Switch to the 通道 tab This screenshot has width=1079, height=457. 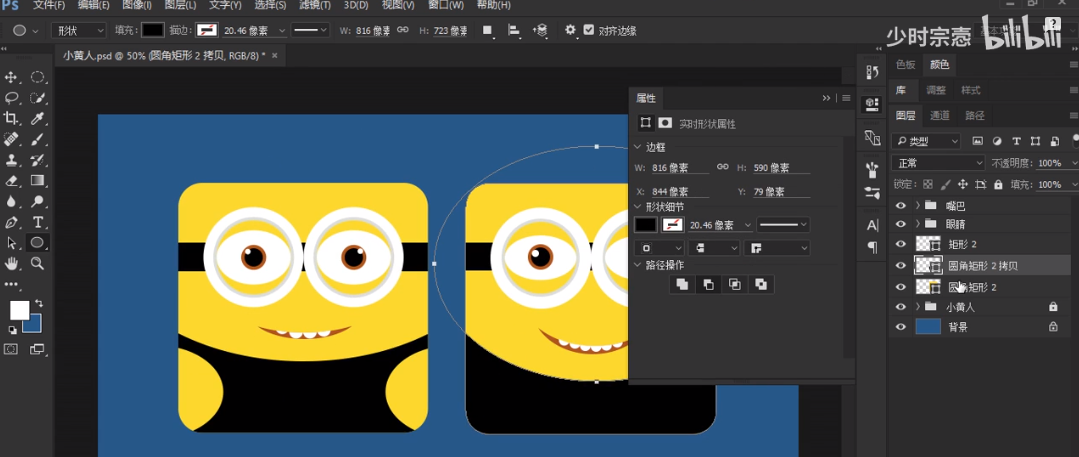coord(940,116)
